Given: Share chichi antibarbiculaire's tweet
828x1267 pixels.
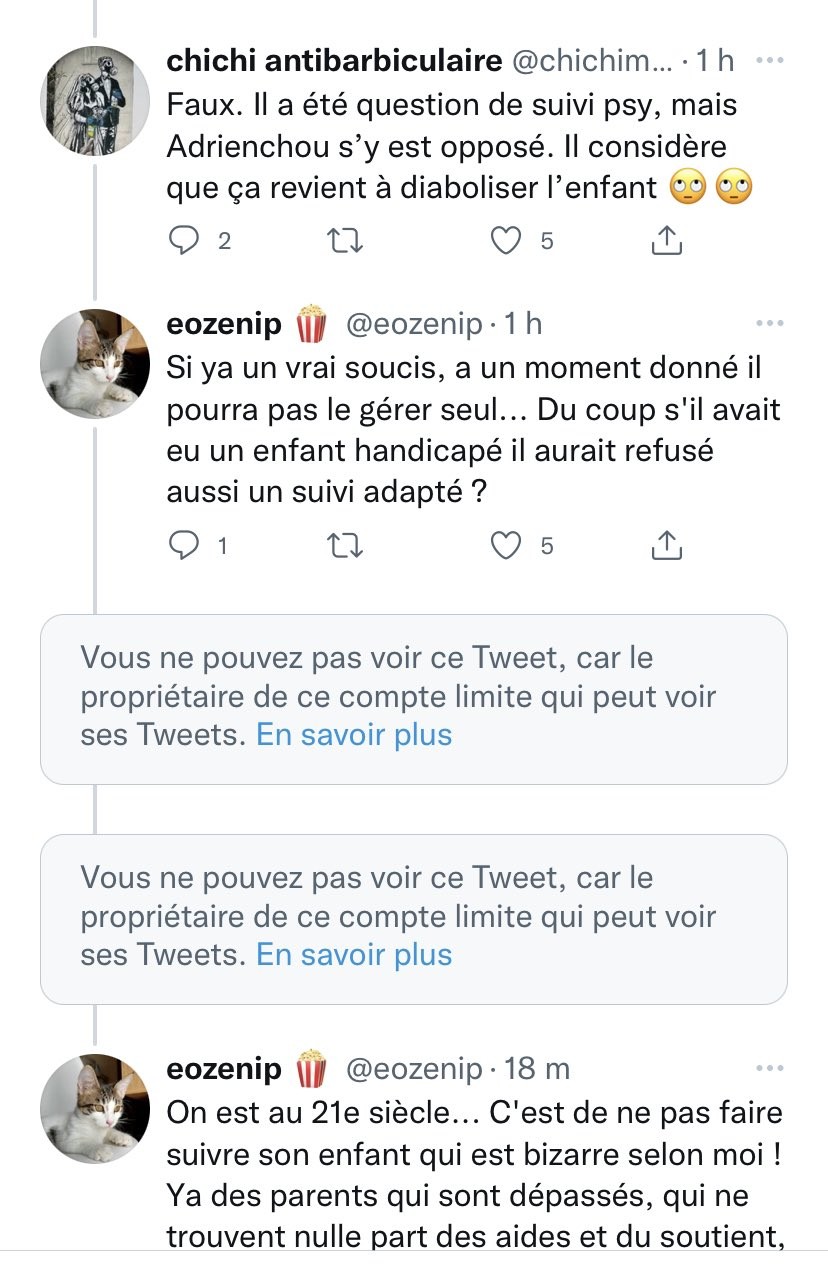Looking at the screenshot, I should [x=666, y=241].
